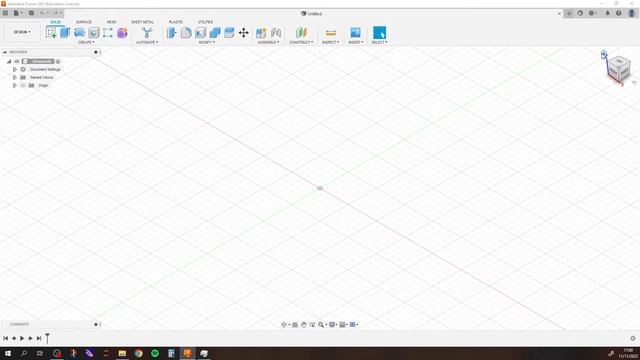Image resolution: width=640 pixels, height=360 pixels.
Task: Click the timeline play button
Action: click(x=22, y=338)
